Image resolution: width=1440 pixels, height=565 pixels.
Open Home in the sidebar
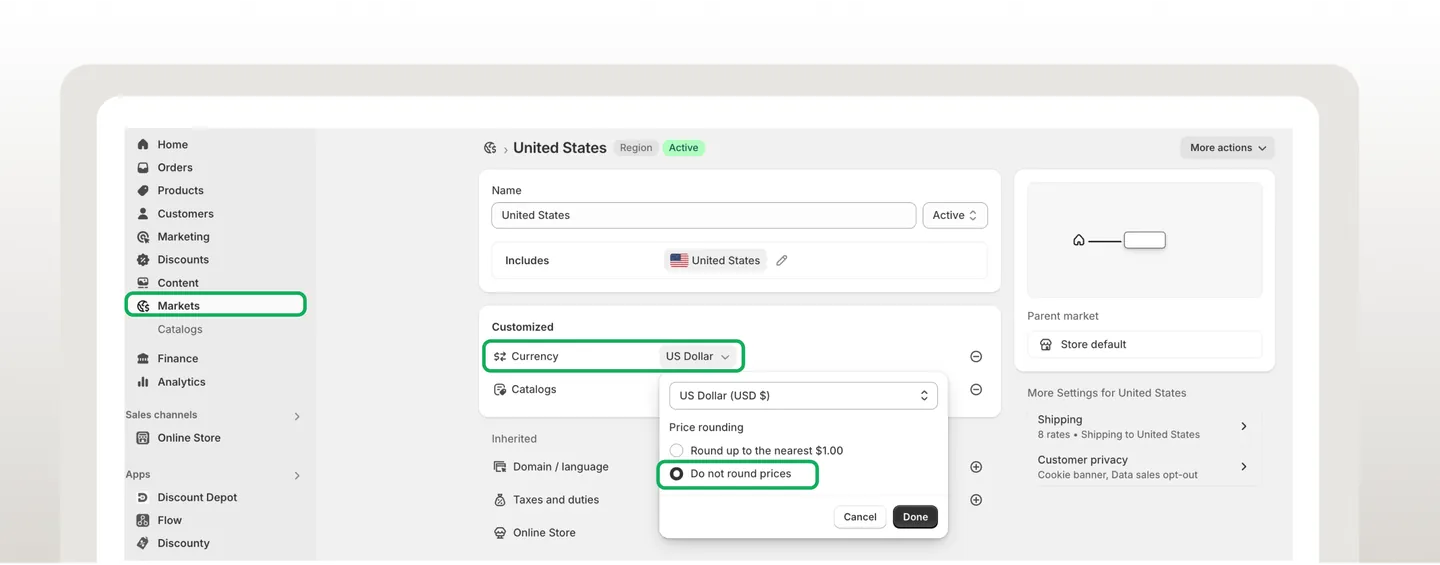coord(172,145)
